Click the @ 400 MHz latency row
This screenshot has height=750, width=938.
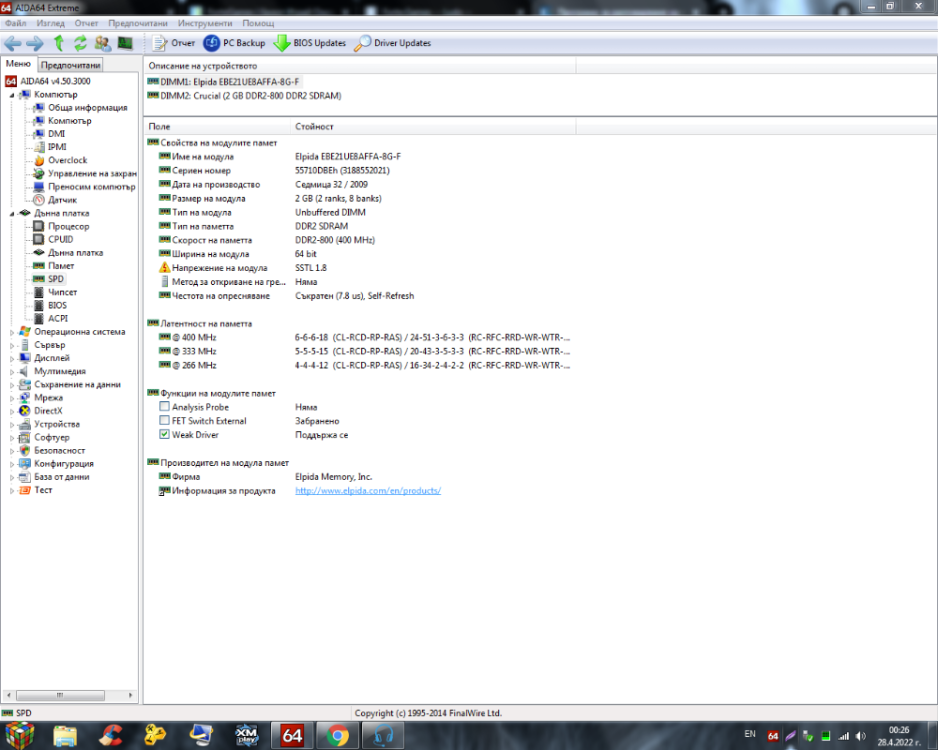coord(359,337)
